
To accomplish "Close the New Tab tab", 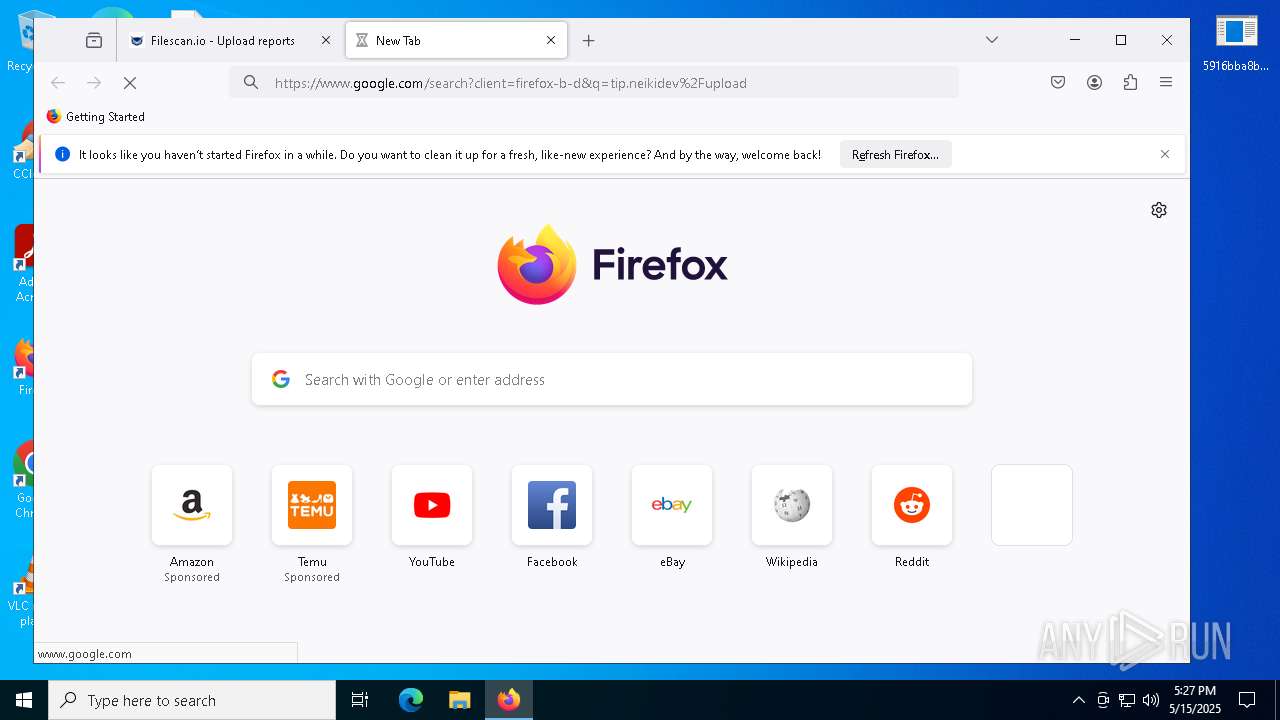I will coord(551,41).
